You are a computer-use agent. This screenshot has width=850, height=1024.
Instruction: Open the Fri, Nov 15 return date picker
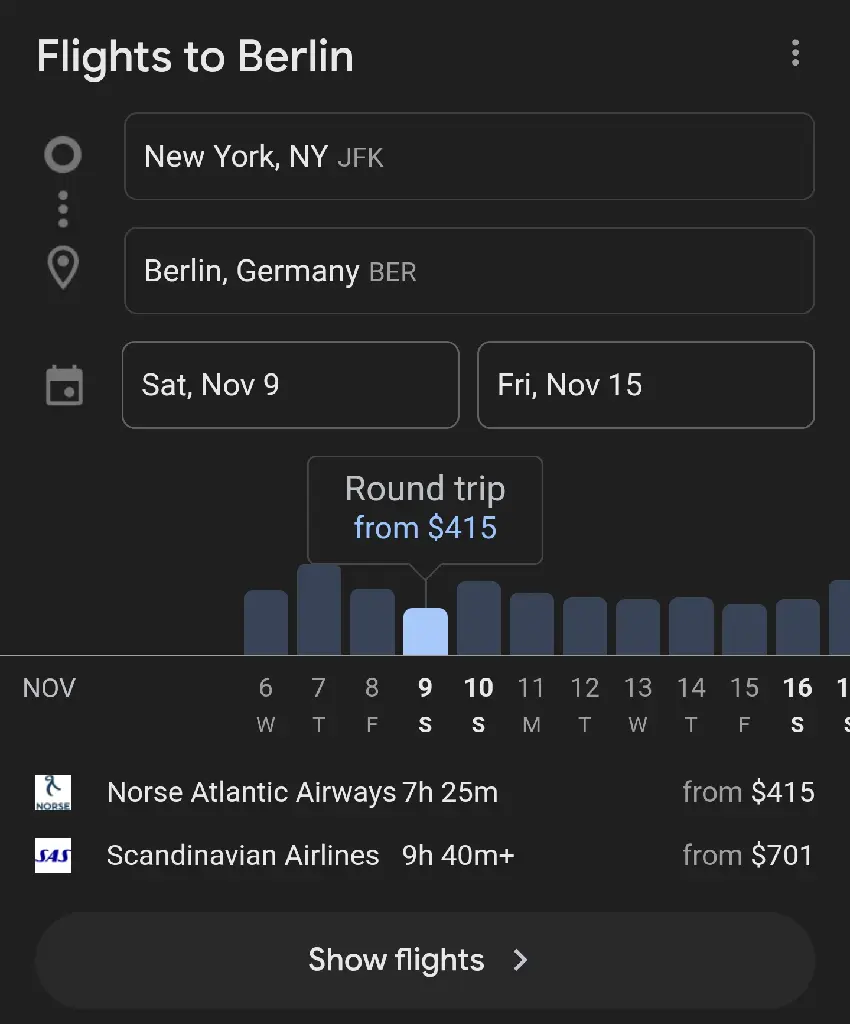click(646, 385)
